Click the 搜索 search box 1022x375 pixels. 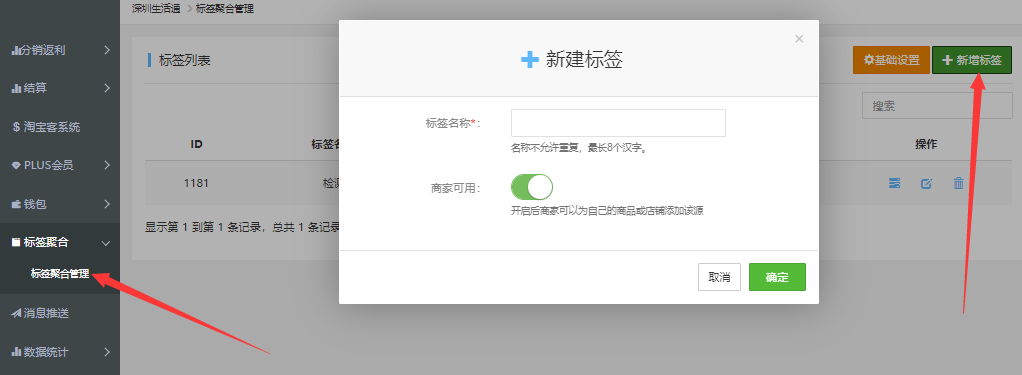937,106
